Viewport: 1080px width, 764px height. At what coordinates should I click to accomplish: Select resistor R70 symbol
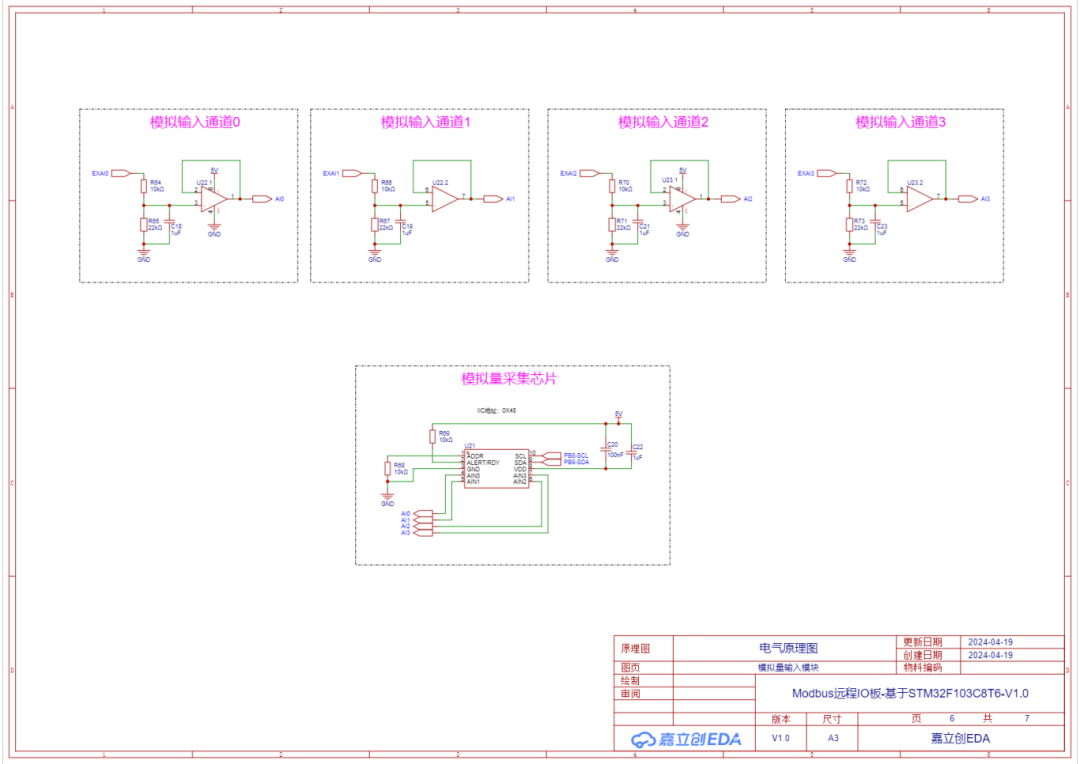(x=612, y=186)
